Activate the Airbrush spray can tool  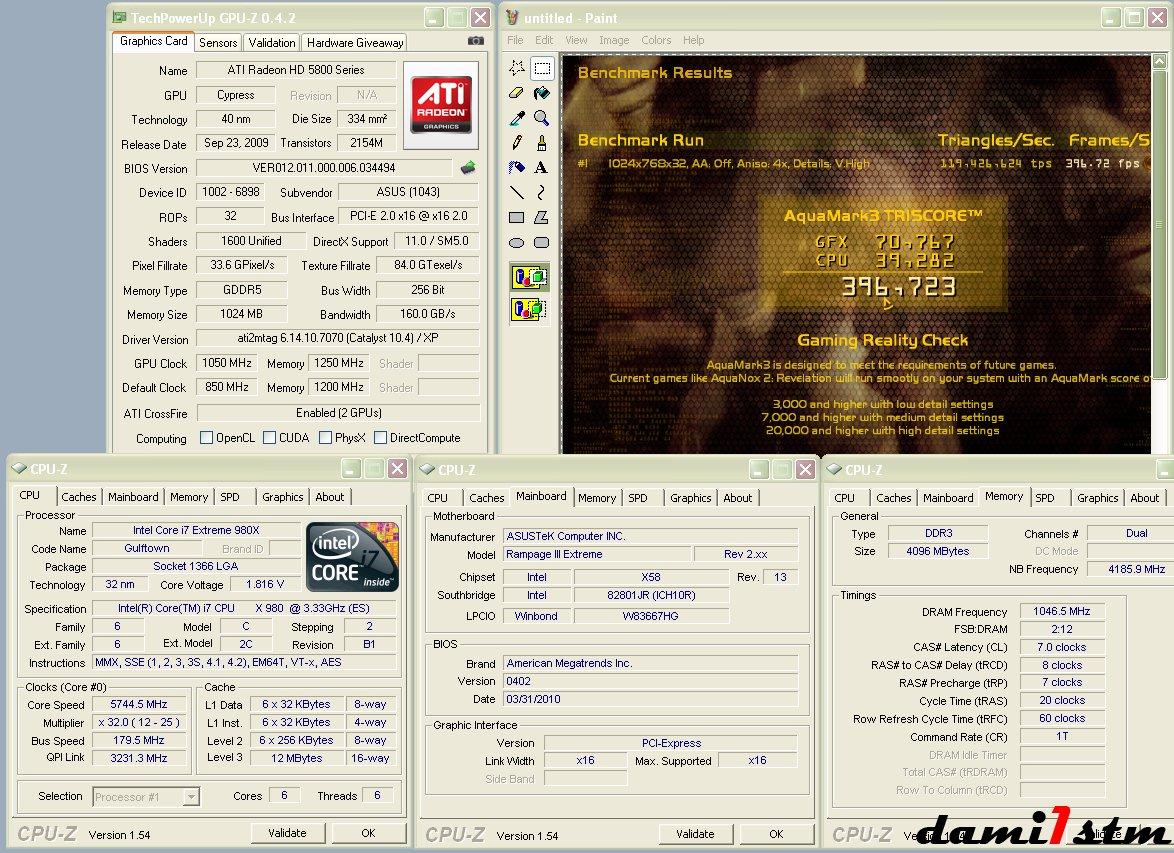point(517,167)
